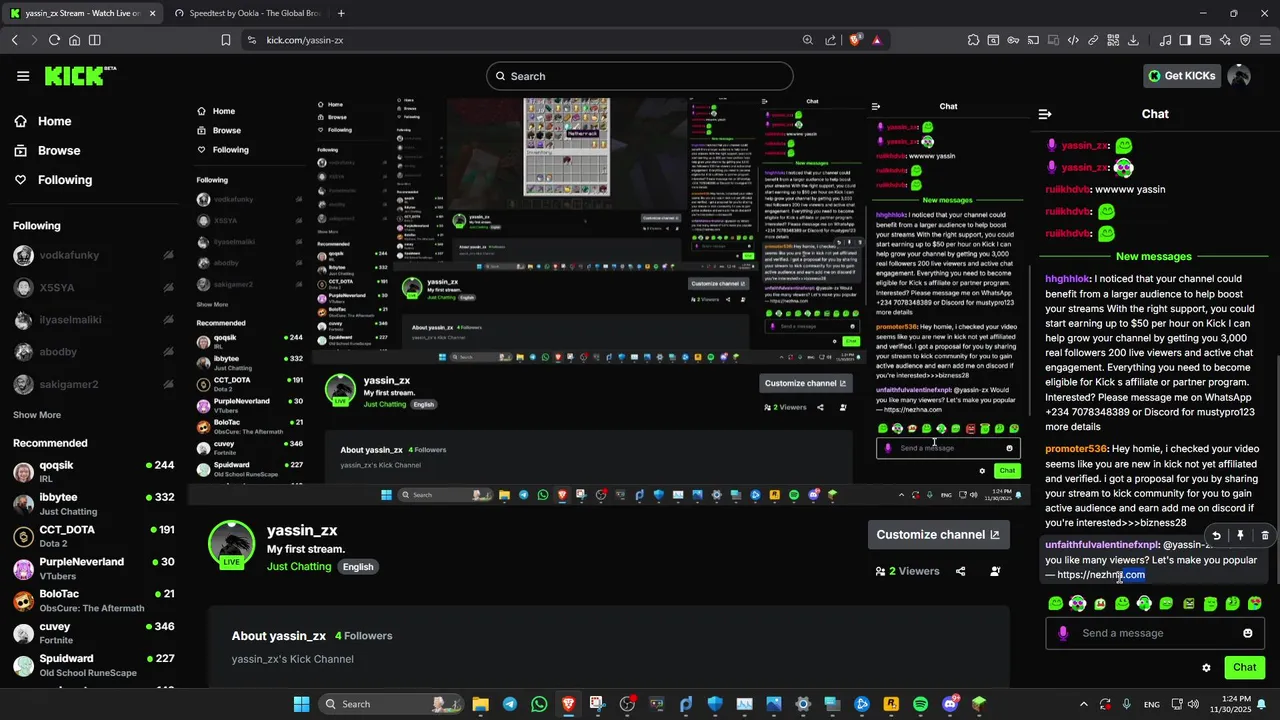Open the Kick hamburger menu
The image size is (1280, 720).
(x=23, y=76)
